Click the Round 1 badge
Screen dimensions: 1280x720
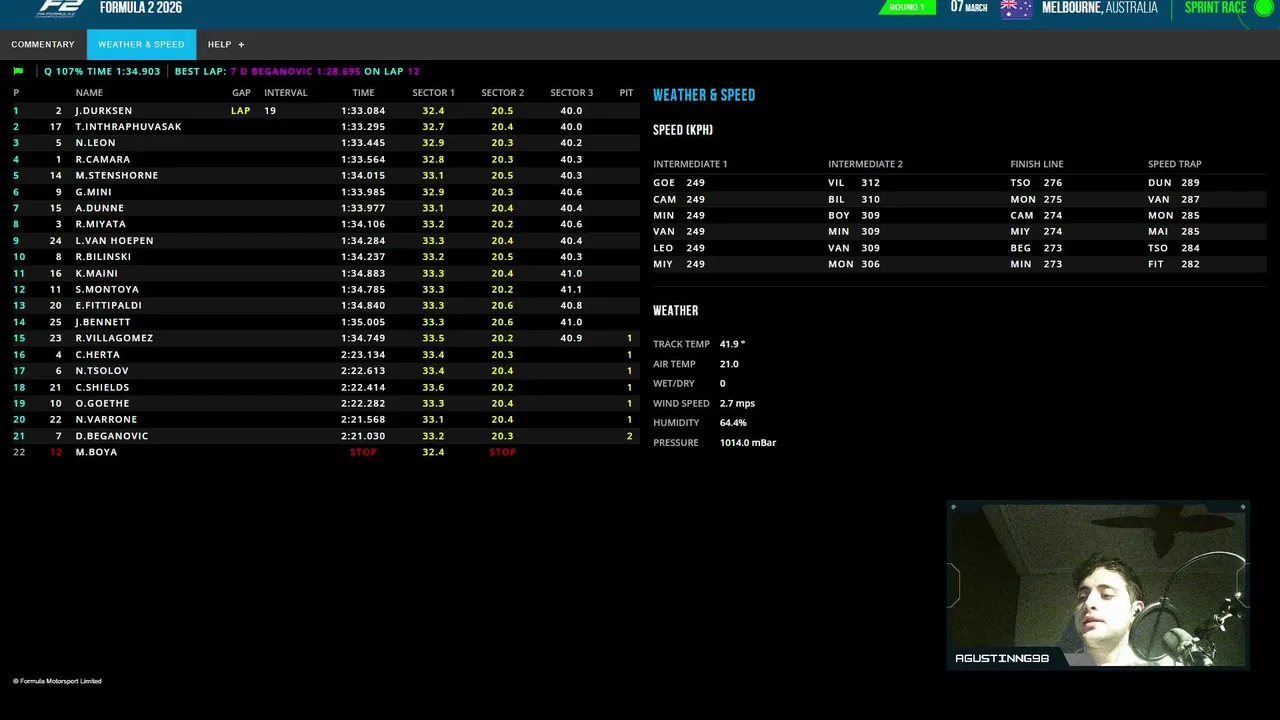point(907,8)
